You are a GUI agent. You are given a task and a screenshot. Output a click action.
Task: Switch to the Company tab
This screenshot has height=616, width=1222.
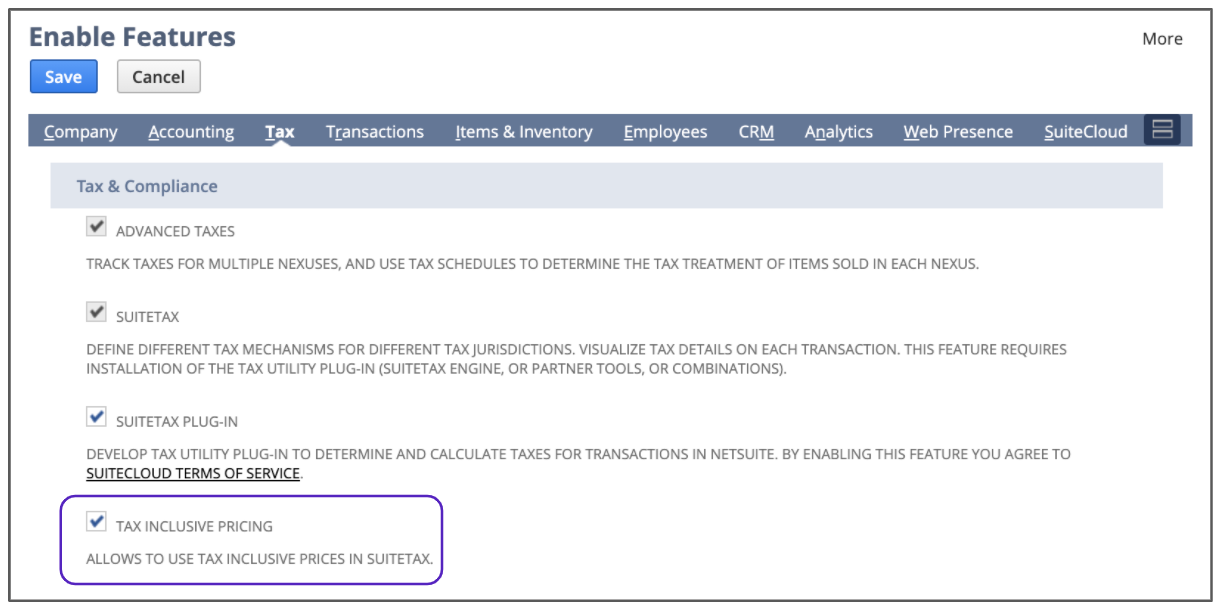point(81,132)
